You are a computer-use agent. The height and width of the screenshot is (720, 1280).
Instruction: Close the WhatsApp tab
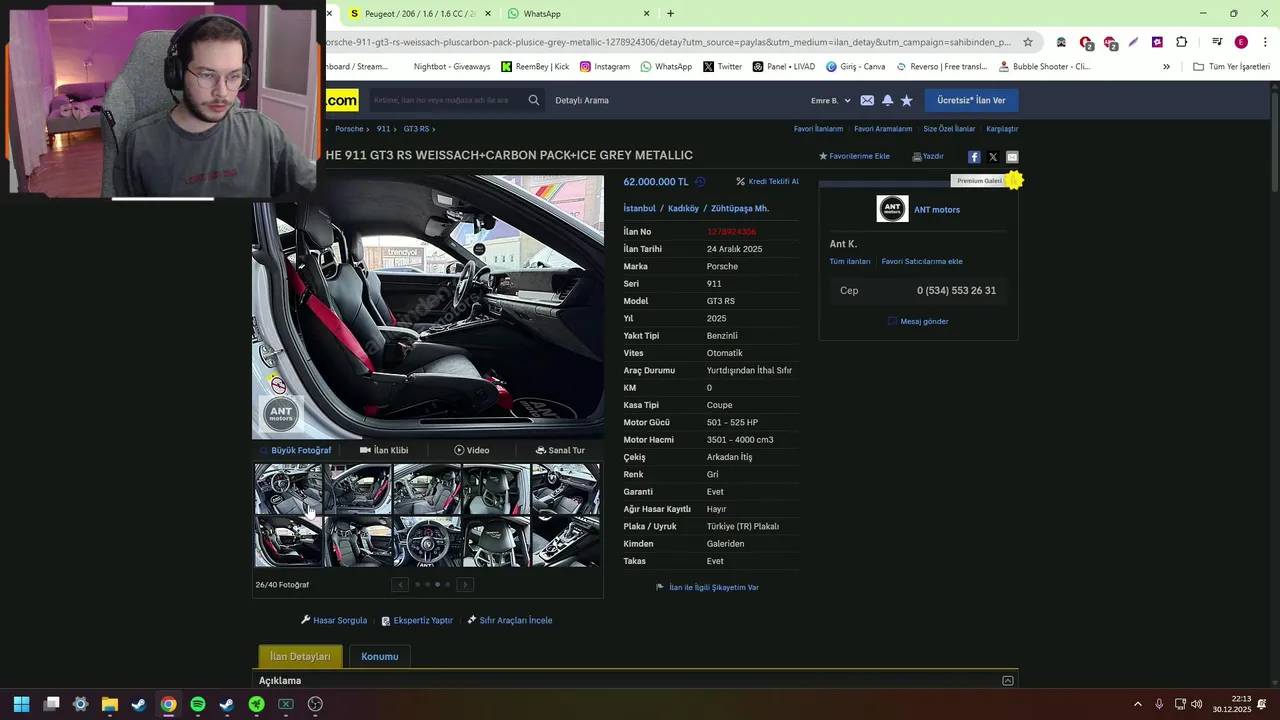coord(646,14)
